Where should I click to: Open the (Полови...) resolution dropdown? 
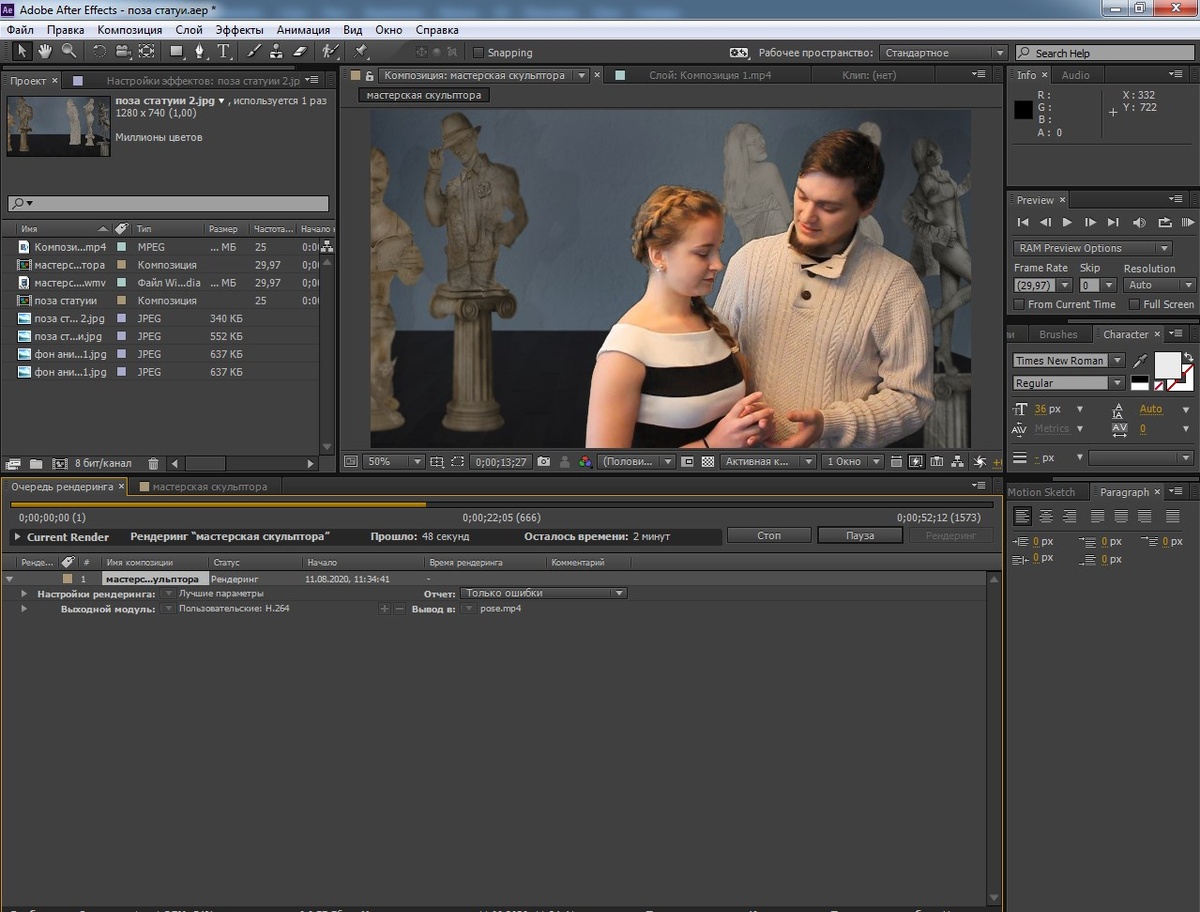pyautogui.click(x=638, y=462)
